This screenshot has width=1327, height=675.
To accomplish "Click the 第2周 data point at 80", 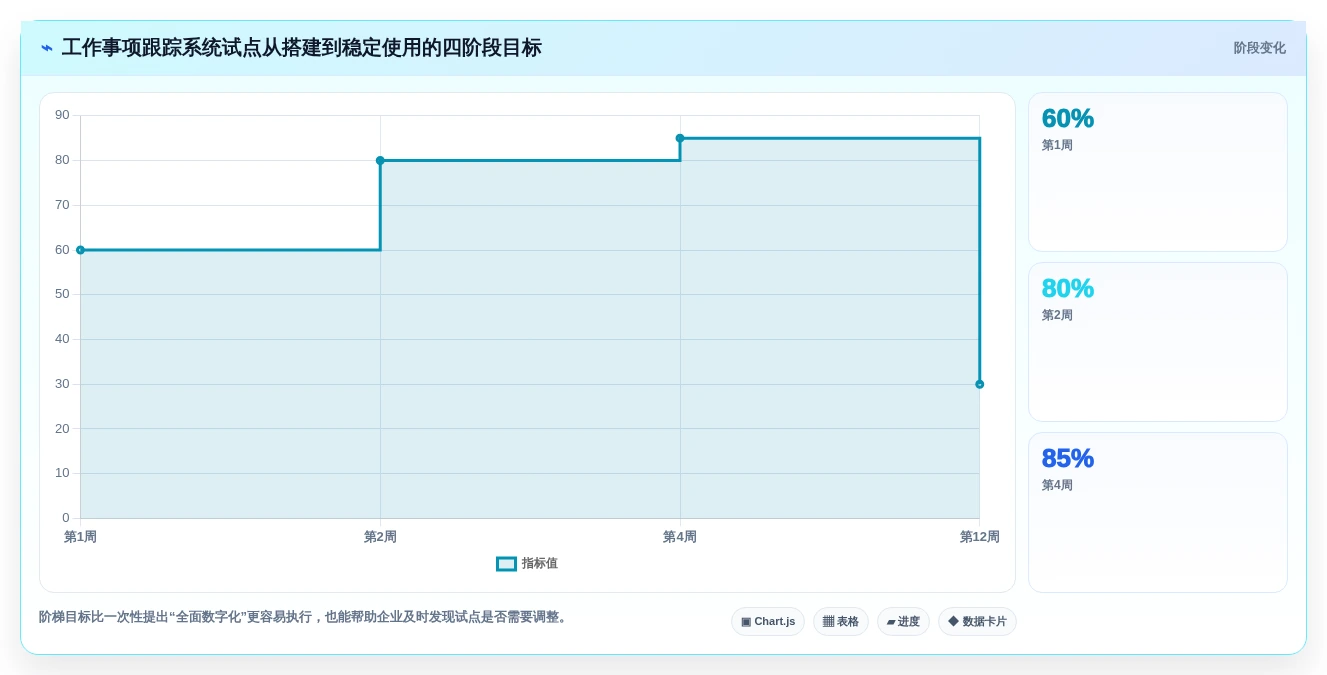I will point(380,160).
